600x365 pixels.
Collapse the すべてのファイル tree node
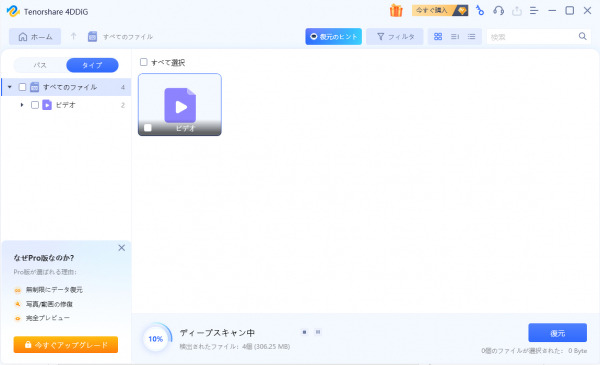coord(10,87)
